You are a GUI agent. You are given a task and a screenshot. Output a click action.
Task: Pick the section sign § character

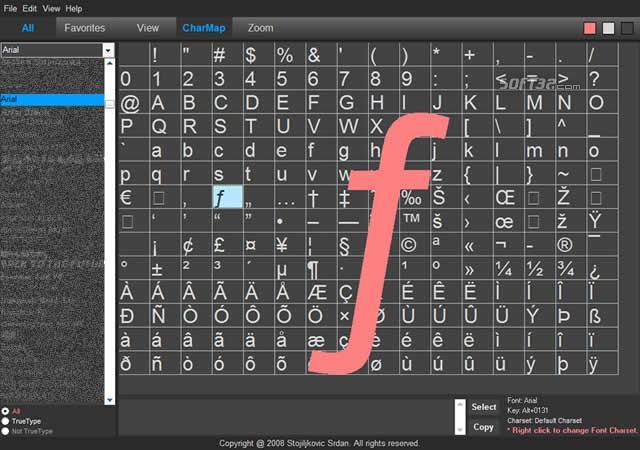pos(345,245)
